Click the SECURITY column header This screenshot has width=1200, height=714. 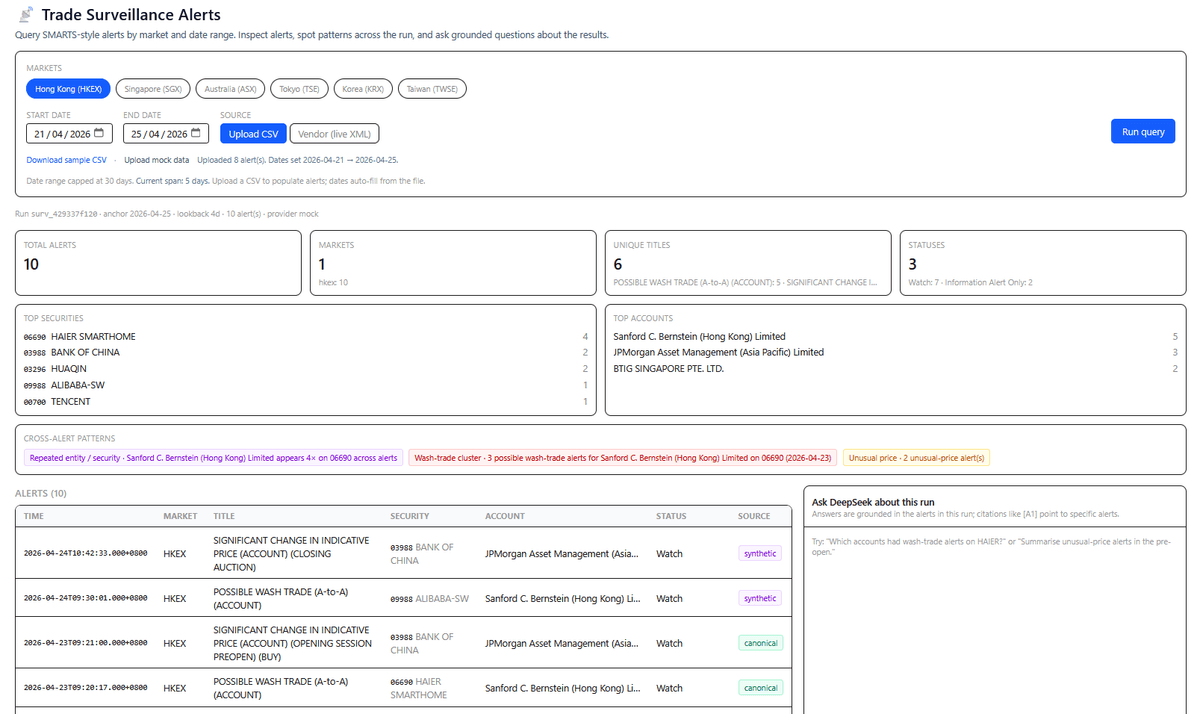[x=409, y=516]
